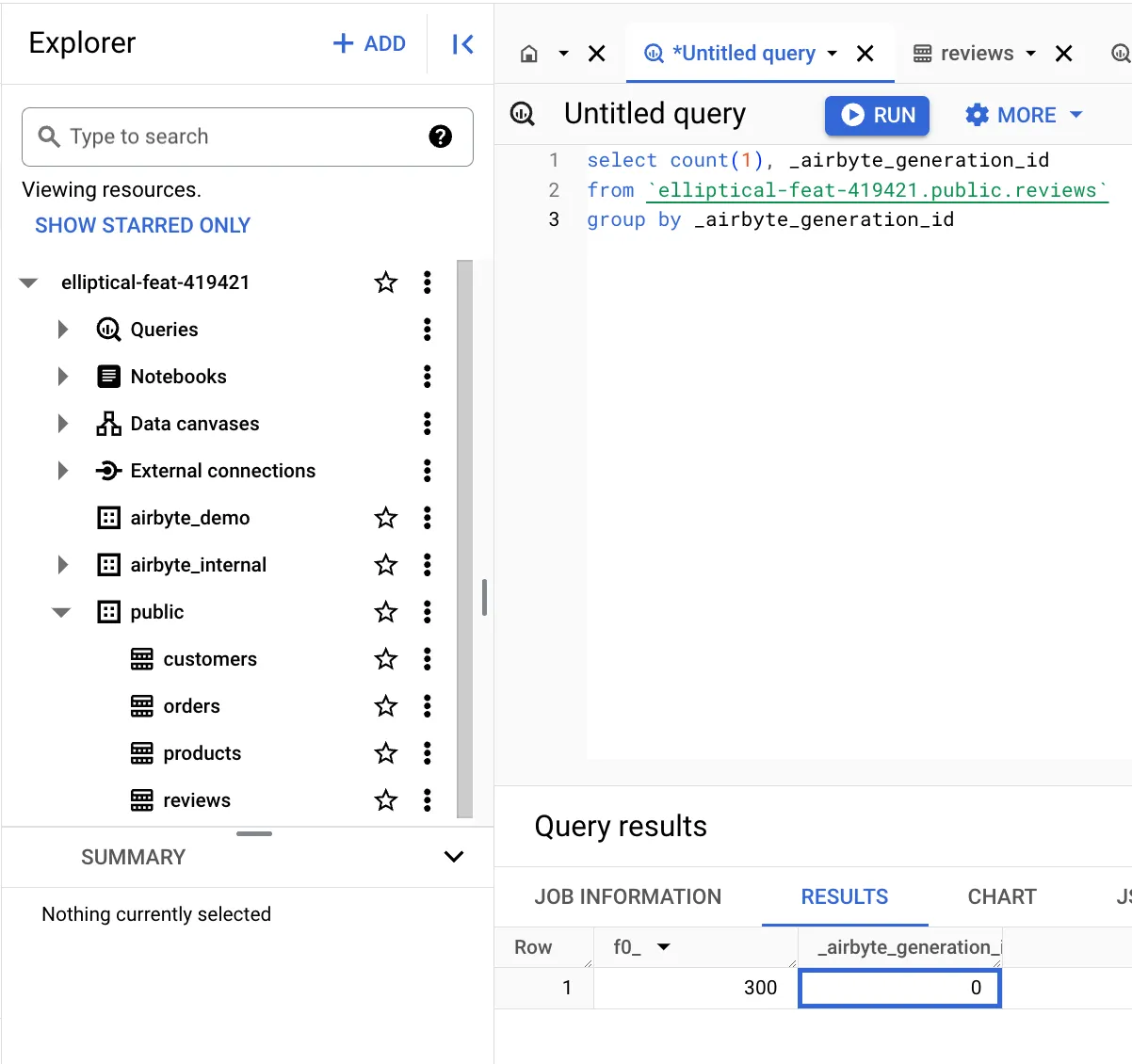Click the query icon beside Untitled query title
Viewport: 1132px width, 1064px height.
pyautogui.click(x=523, y=114)
